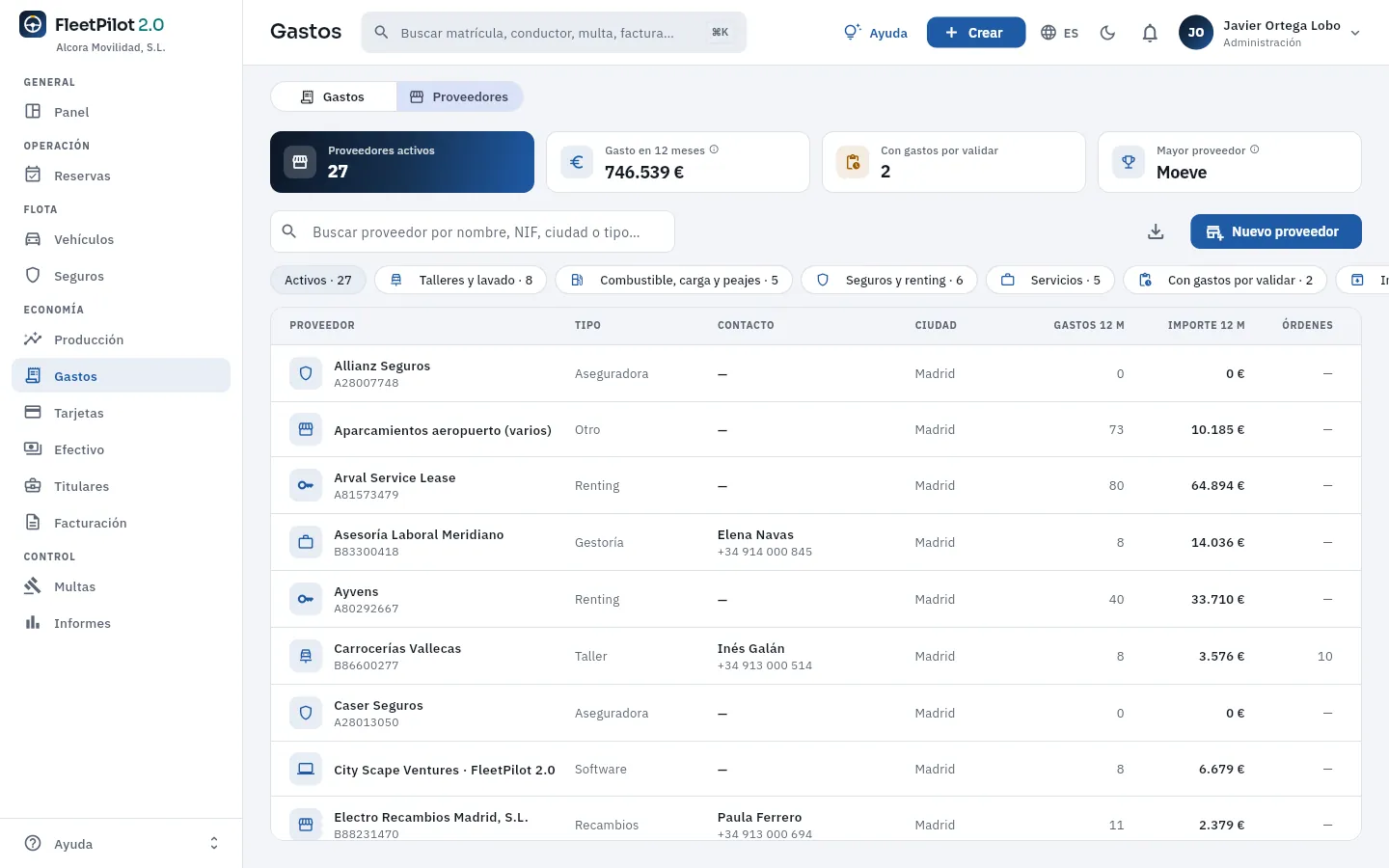Click City Scape Ventures laptop icon
This screenshot has height=868, width=1389.
pyautogui.click(x=306, y=769)
